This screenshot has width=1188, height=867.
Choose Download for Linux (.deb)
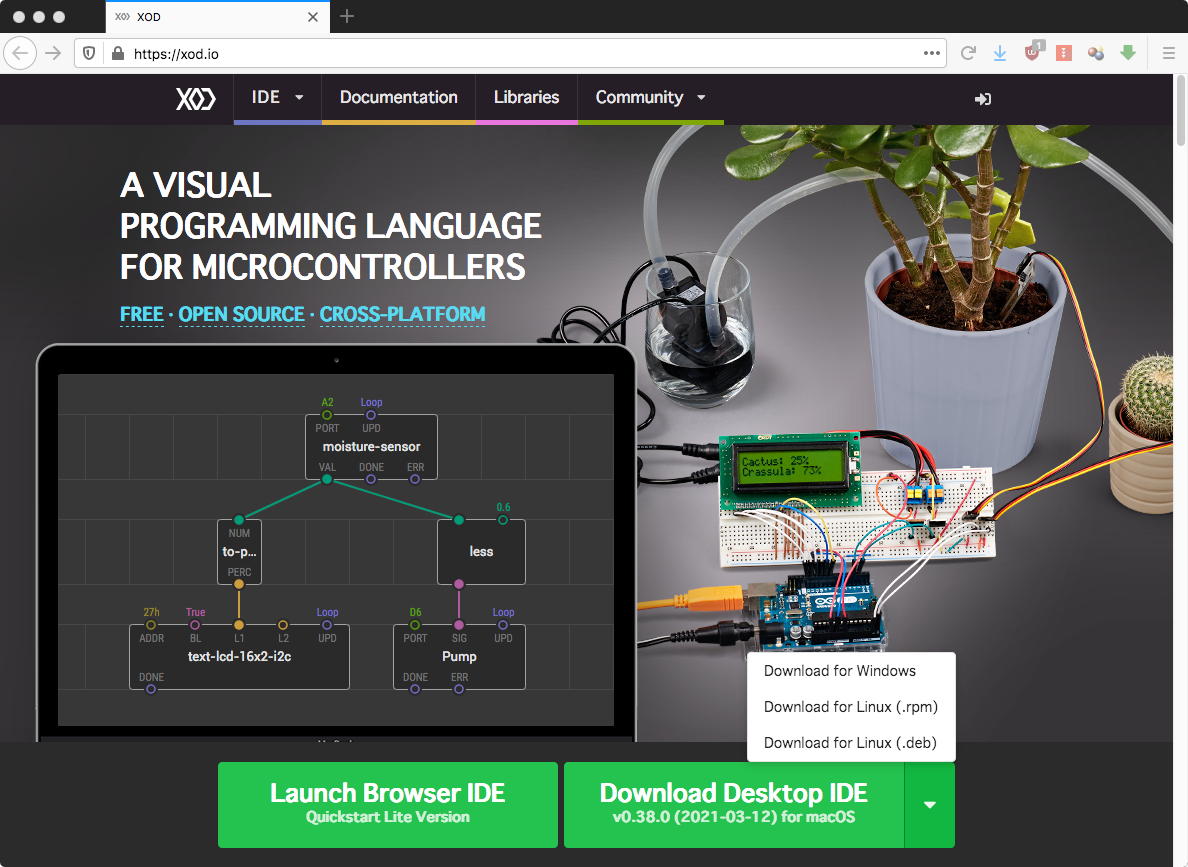pyautogui.click(x=851, y=743)
